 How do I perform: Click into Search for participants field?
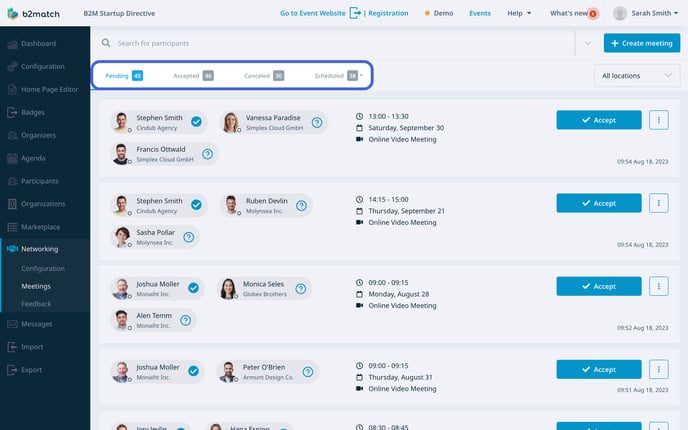point(342,43)
